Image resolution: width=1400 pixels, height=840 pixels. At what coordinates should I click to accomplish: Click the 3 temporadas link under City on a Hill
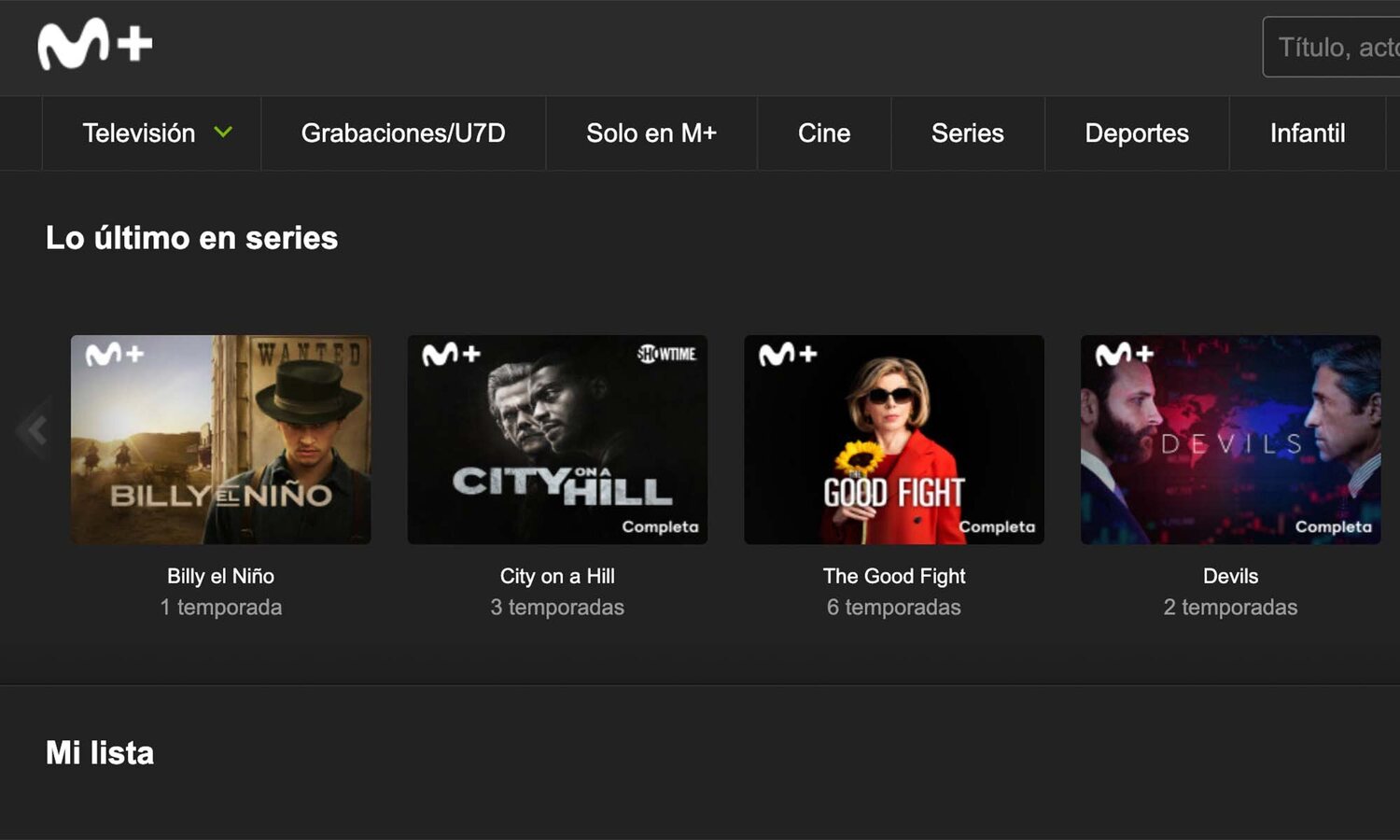point(557,607)
